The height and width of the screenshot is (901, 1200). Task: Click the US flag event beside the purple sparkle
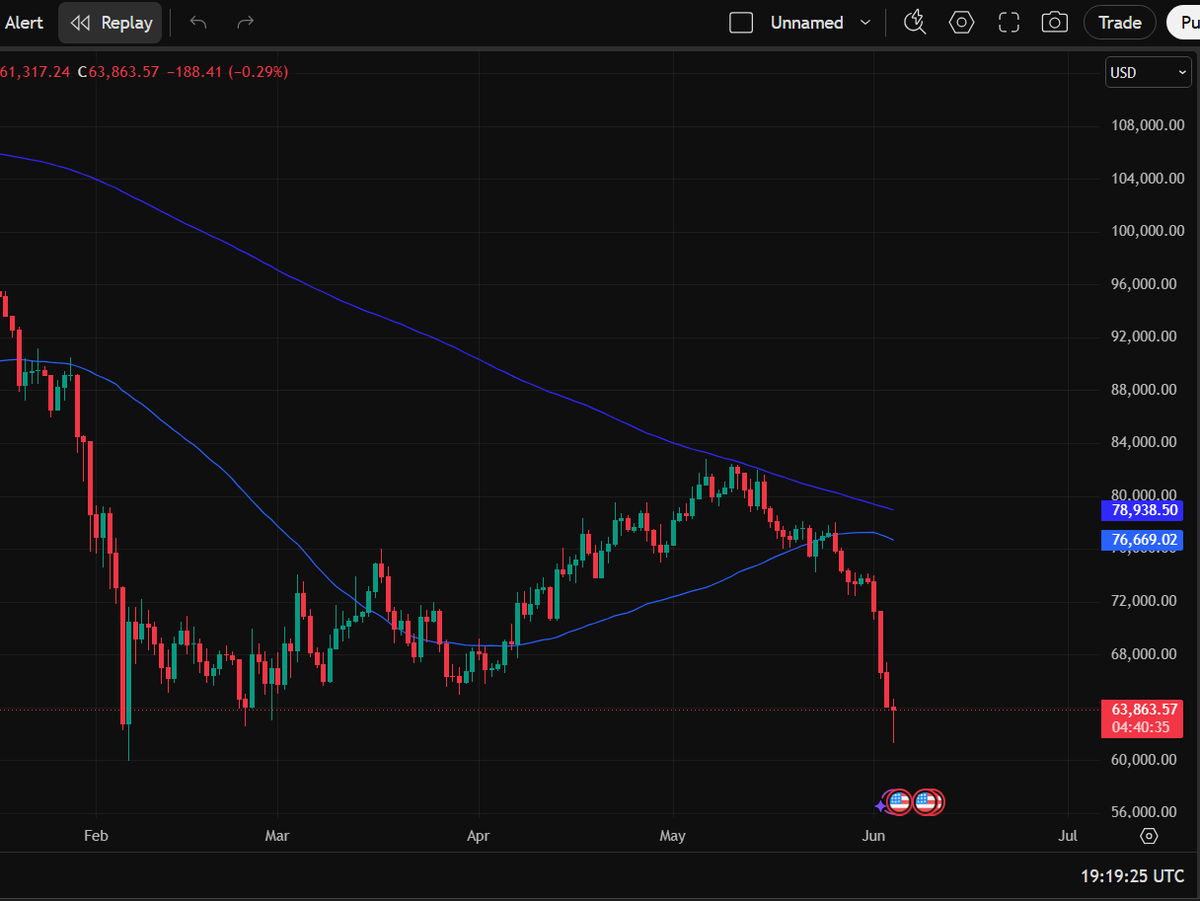click(x=899, y=802)
